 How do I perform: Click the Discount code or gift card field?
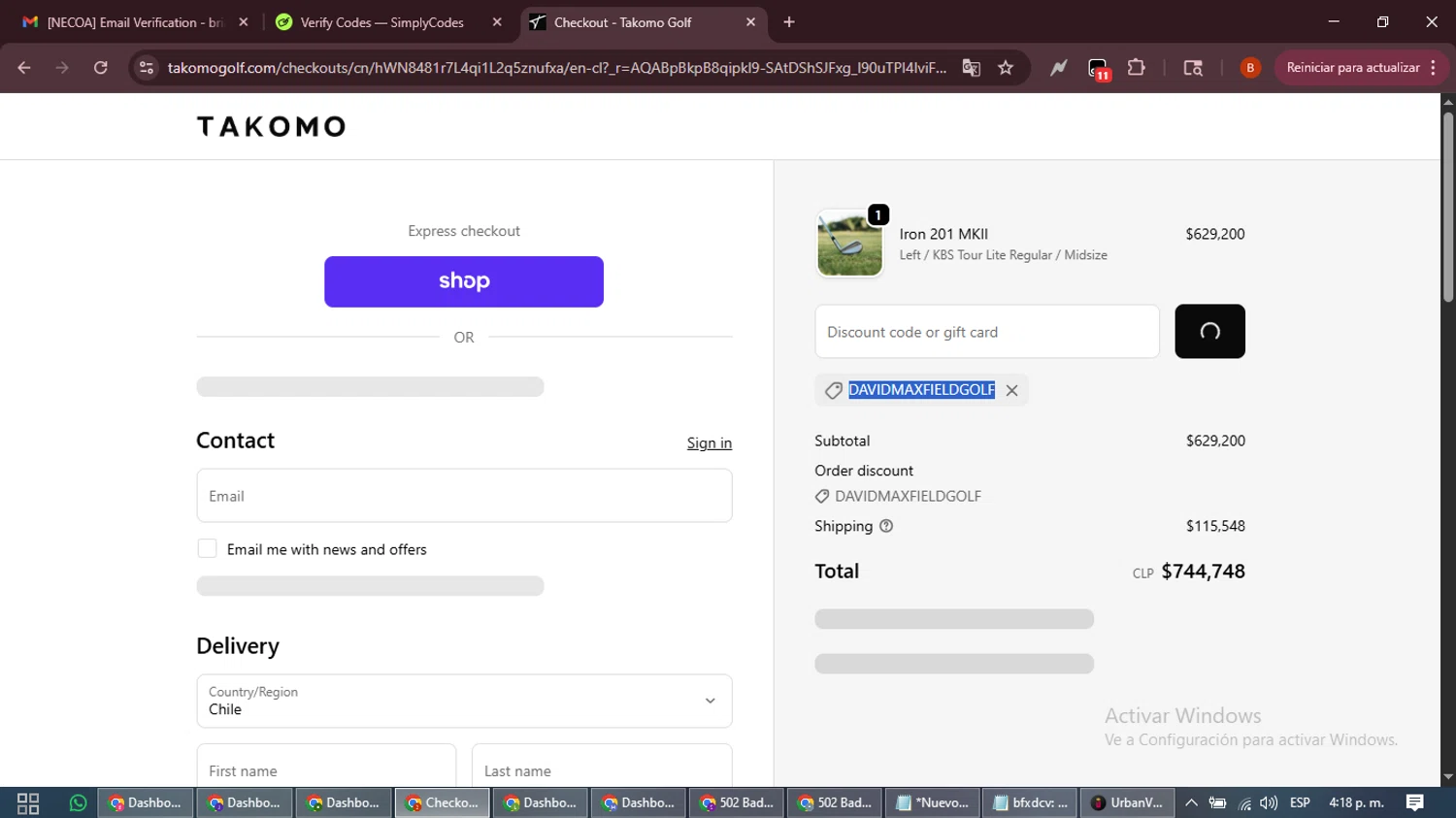point(987,332)
